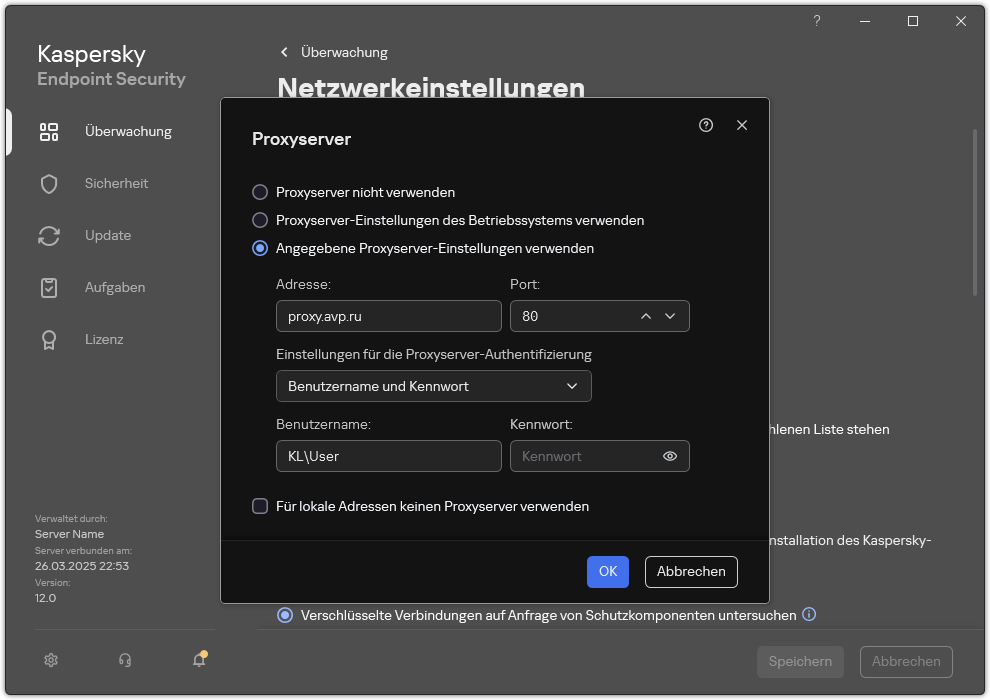Click the Adresse input field

coord(388,315)
